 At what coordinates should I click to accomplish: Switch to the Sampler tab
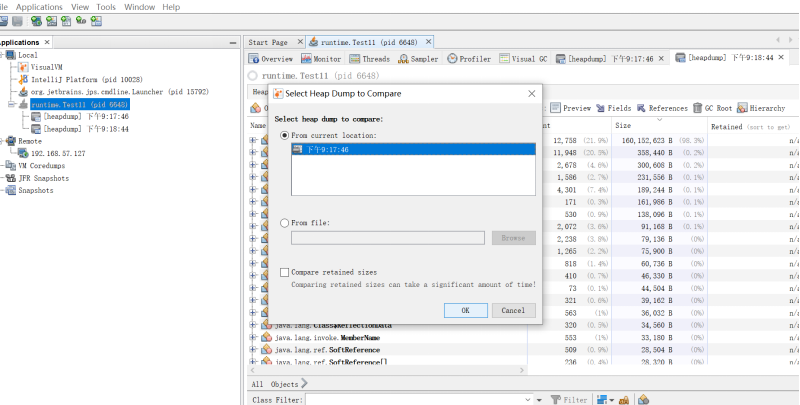pyautogui.click(x=419, y=59)
